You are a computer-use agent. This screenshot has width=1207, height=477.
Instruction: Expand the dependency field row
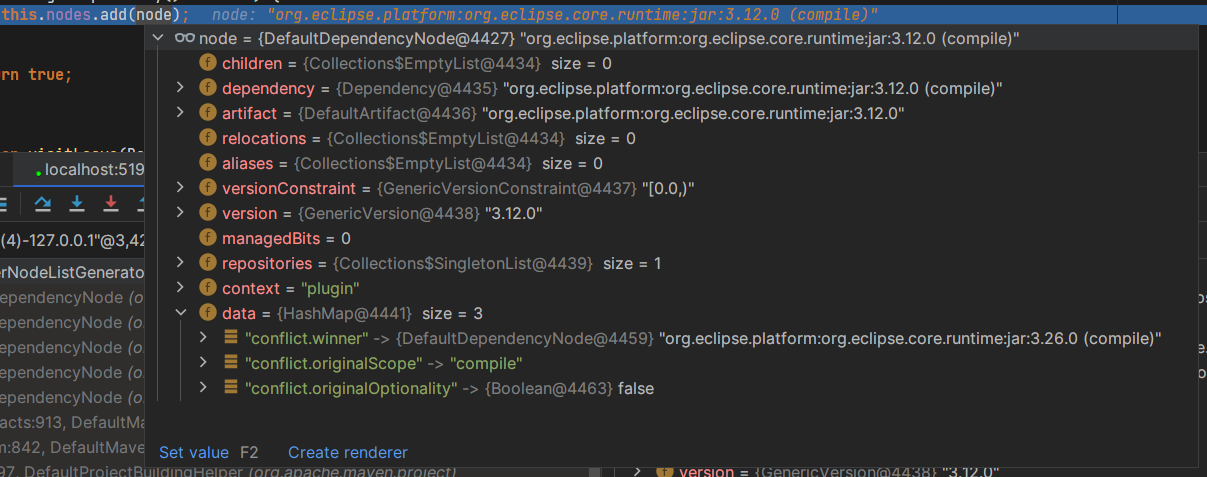[x=180, y=88]
